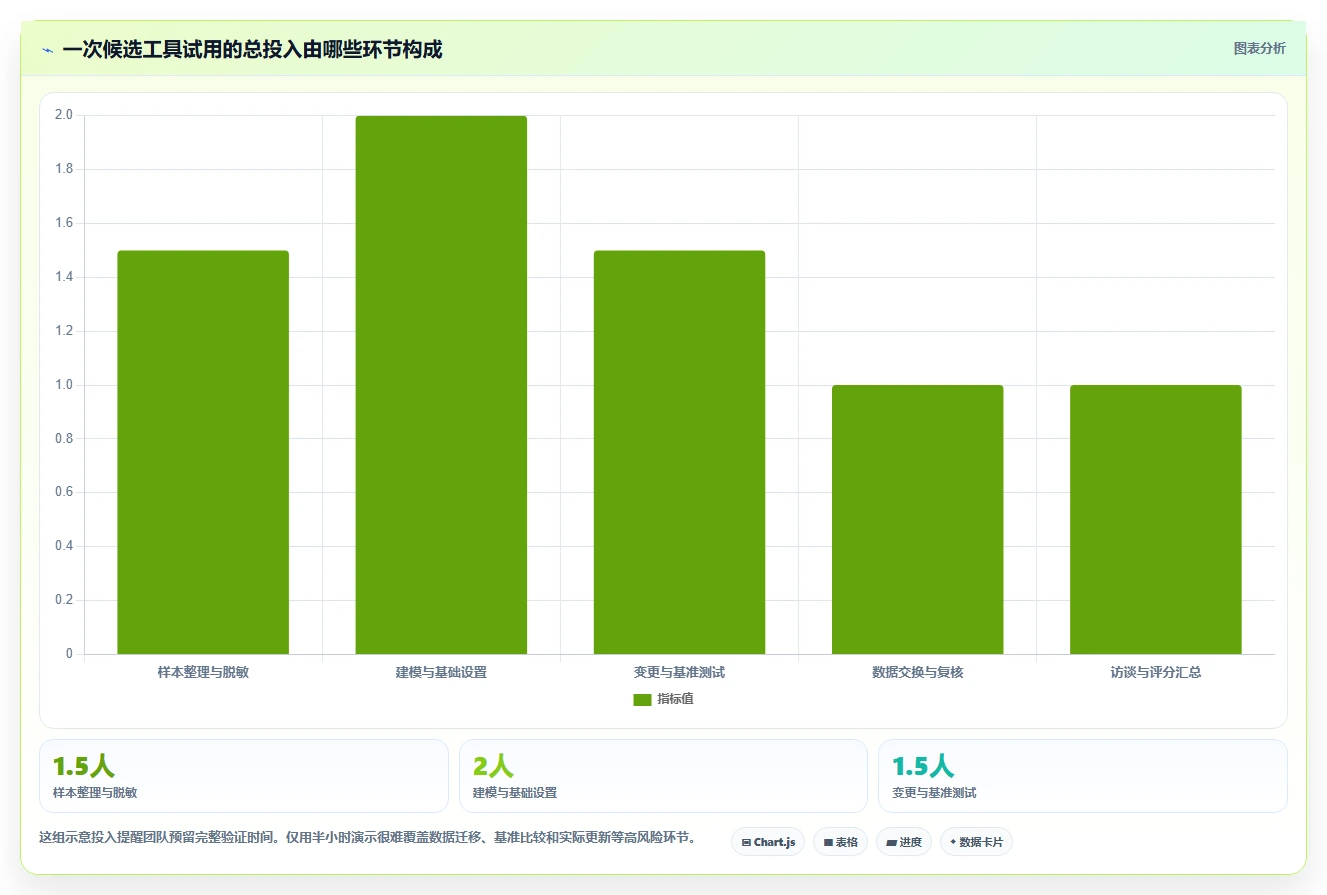This screenshot has height=895, width=1327.
Task: Click the lightning icon beside the title
Action: pos(47,49)
